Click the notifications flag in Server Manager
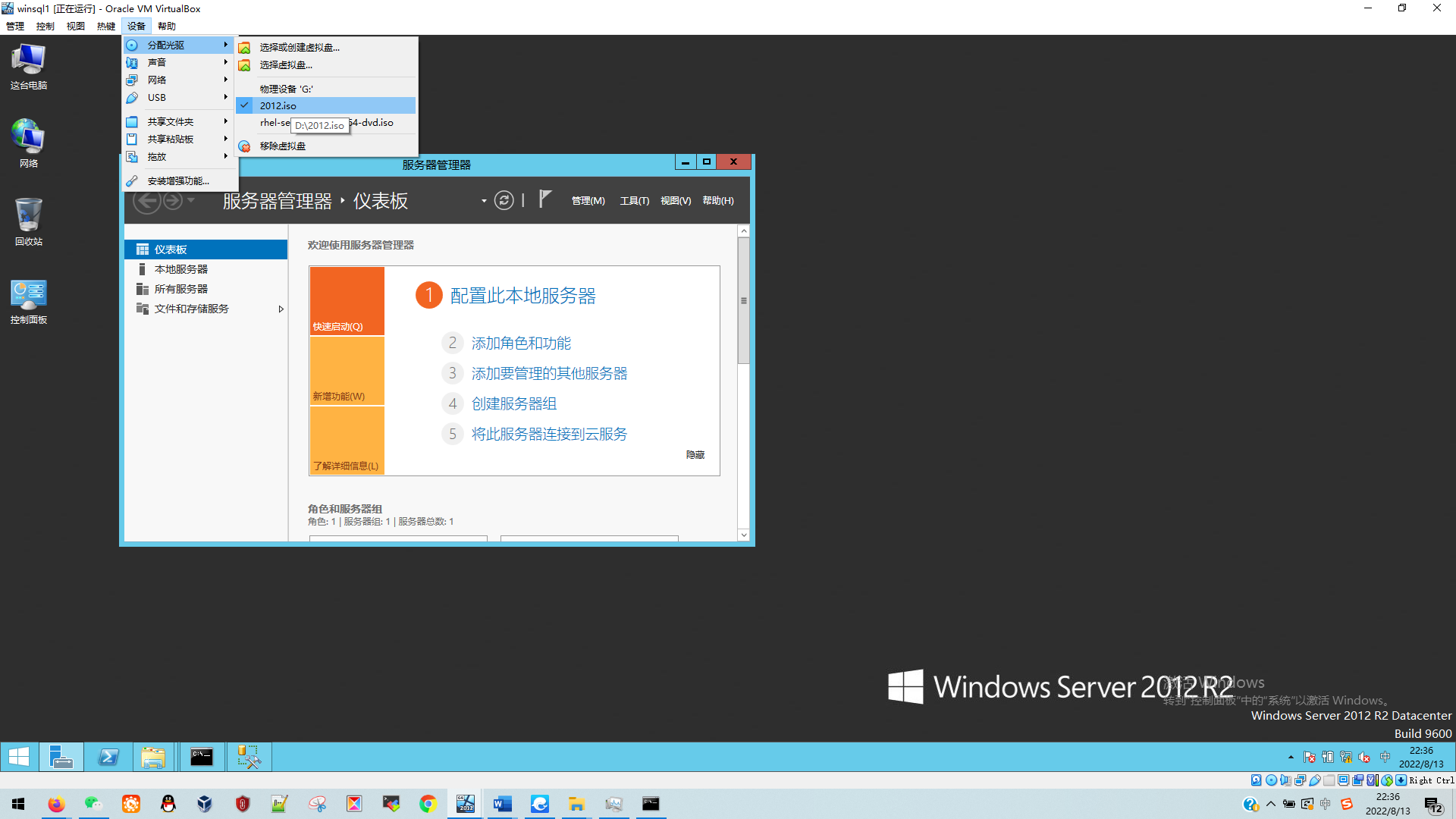Viewport: 1456px width, 819px height. [x=544, y=199]
